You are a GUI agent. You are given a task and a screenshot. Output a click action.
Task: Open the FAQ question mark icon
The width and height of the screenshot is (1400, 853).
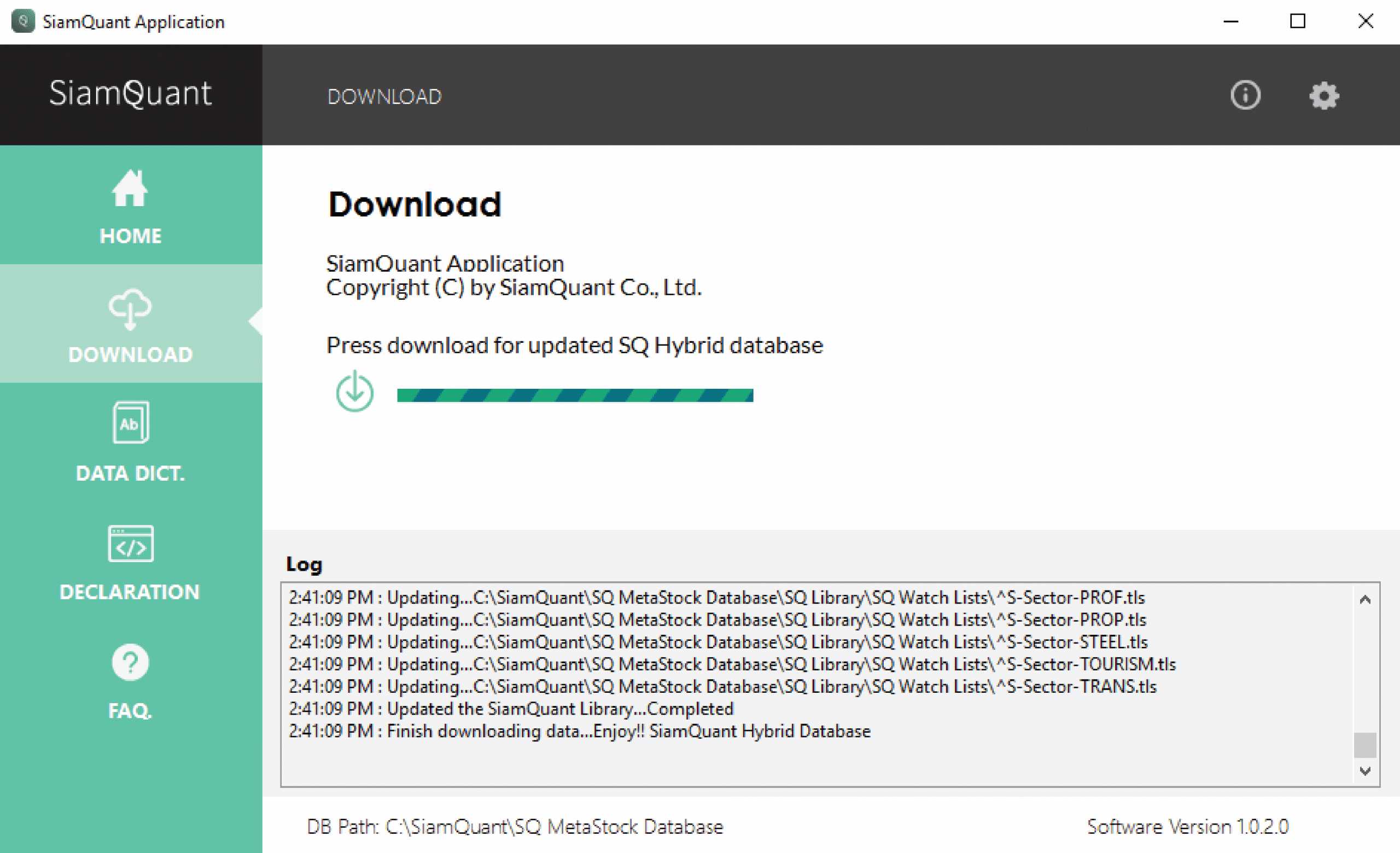click(130, 662)
